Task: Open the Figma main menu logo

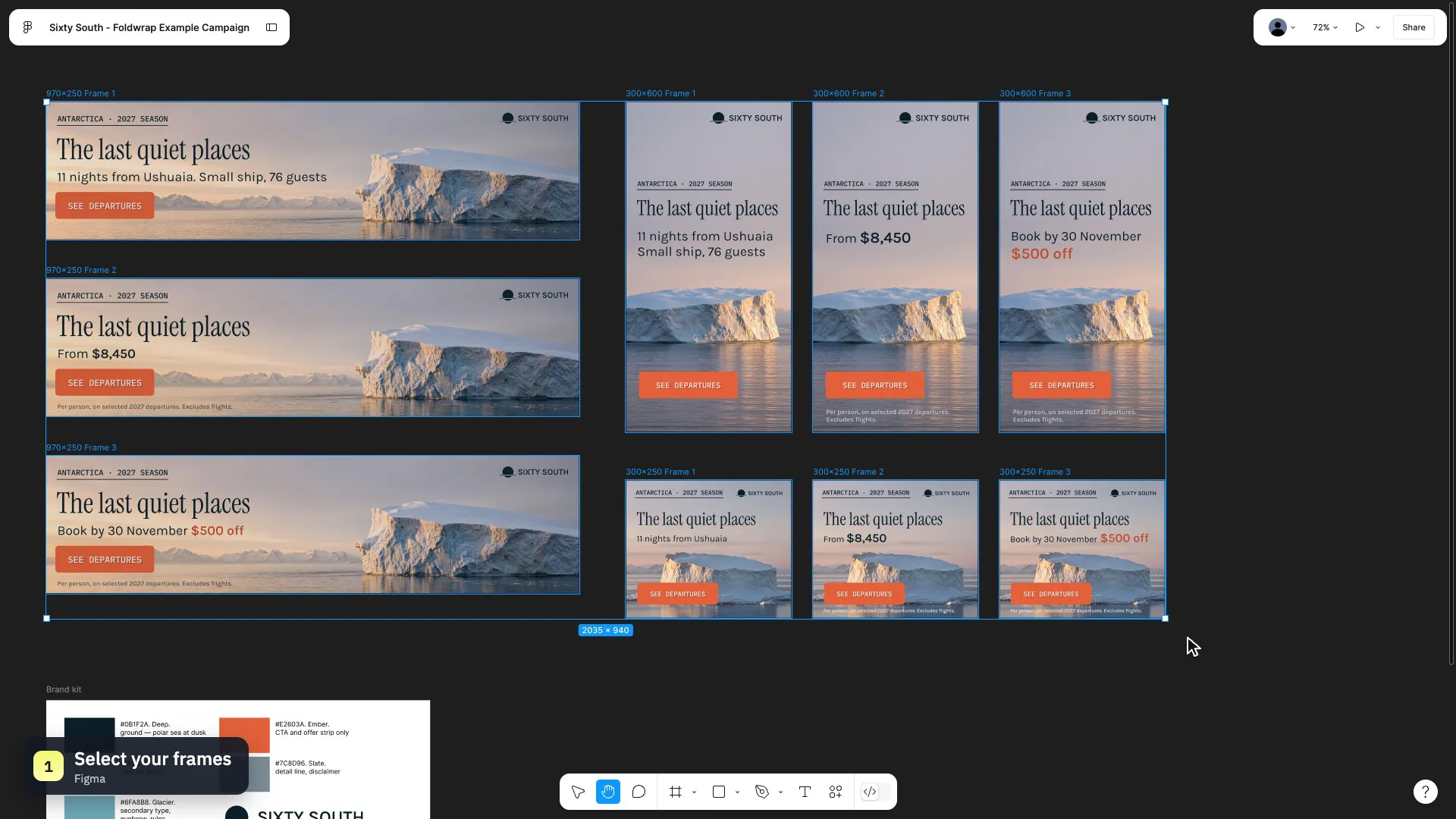Action: click(x=27, y=27)
